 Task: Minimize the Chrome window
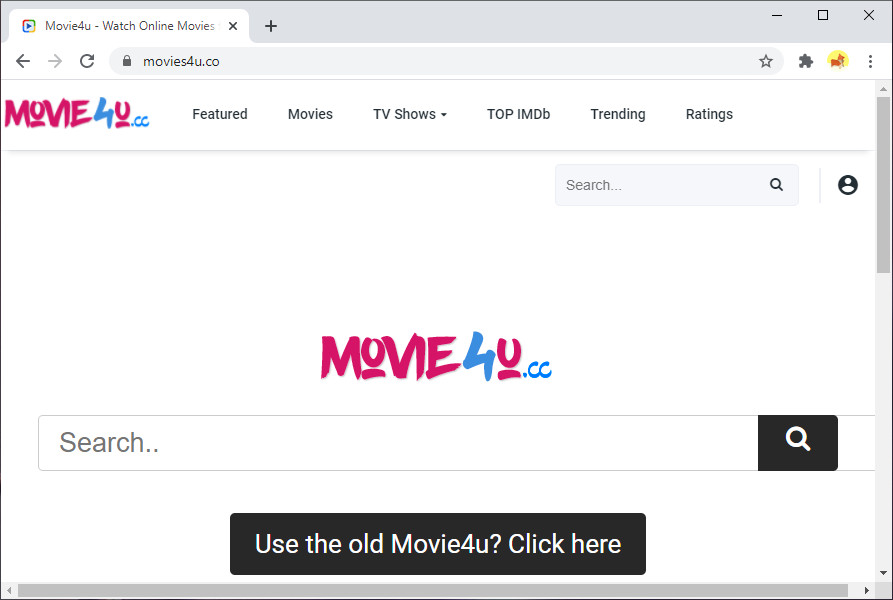777,15
